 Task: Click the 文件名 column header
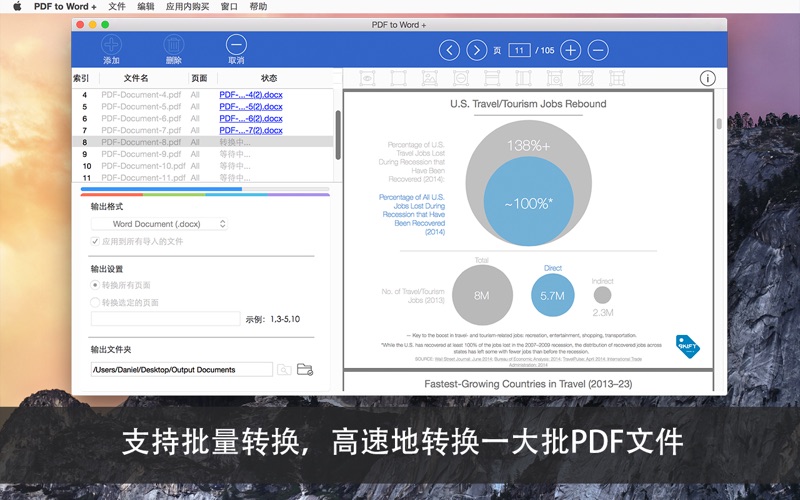click(x=136, y=78)
